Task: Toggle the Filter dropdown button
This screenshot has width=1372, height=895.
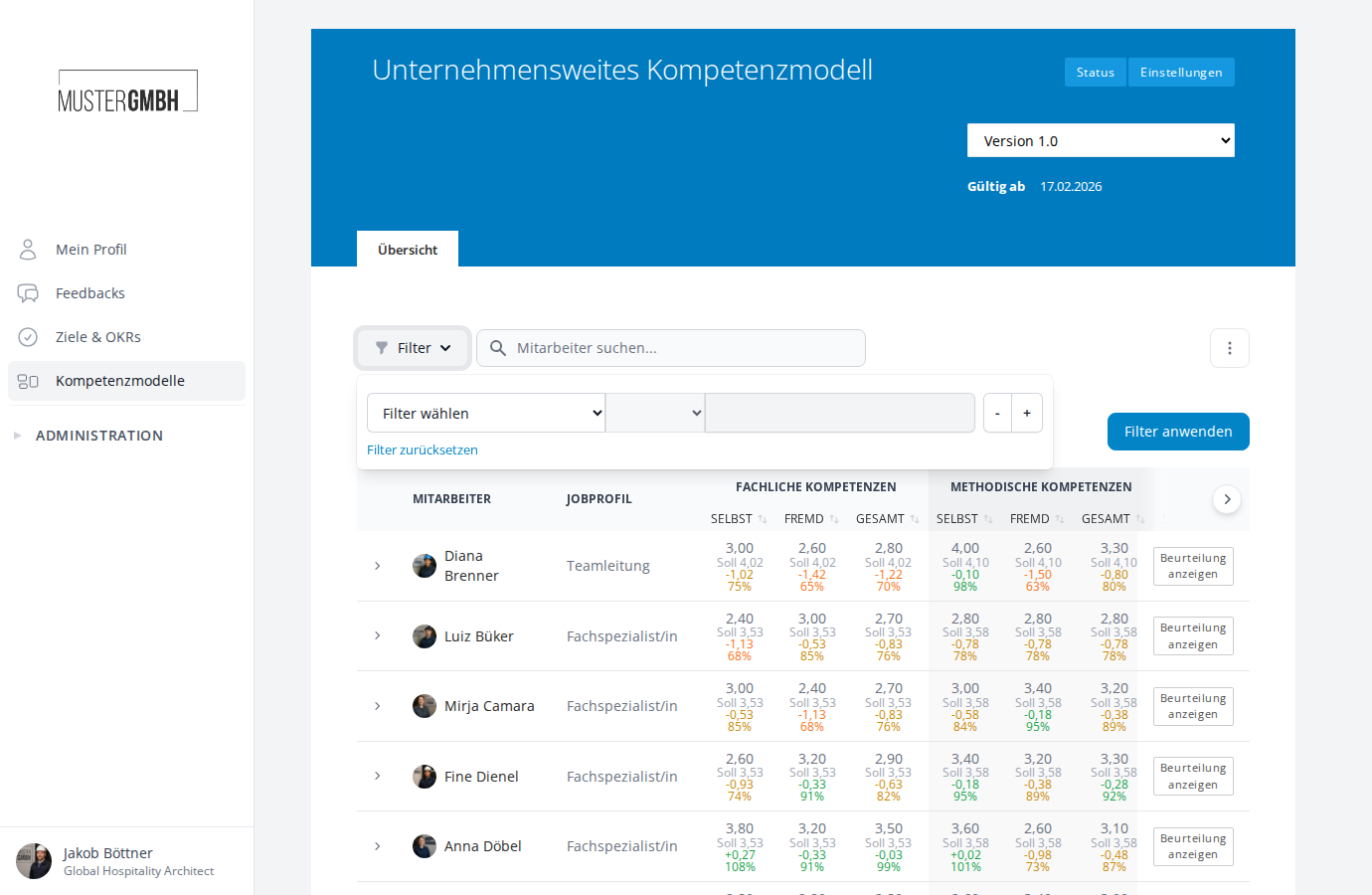Action: click(x=414, y=348)
